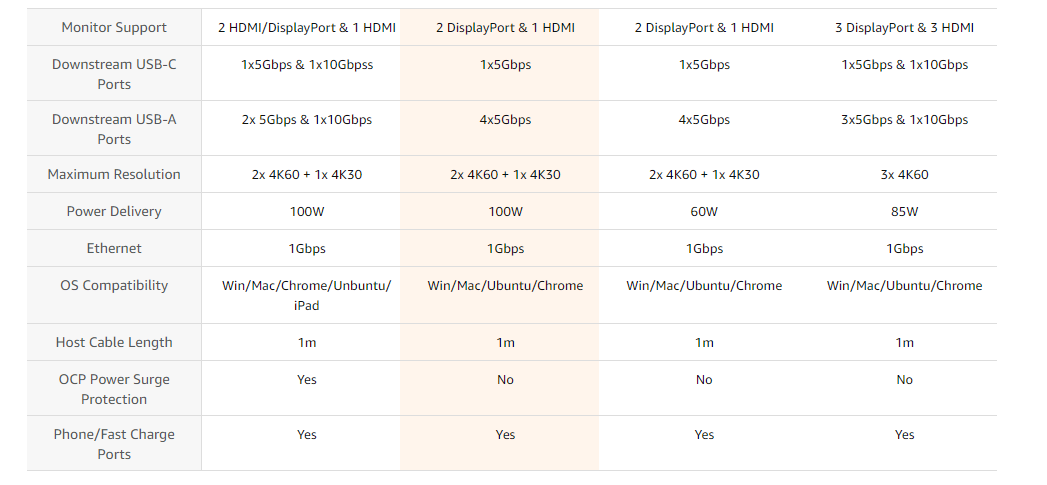Click the Downstream USB-C Ports row header
The height and width of the screenshot is (485, 1047).
(114, 74)
